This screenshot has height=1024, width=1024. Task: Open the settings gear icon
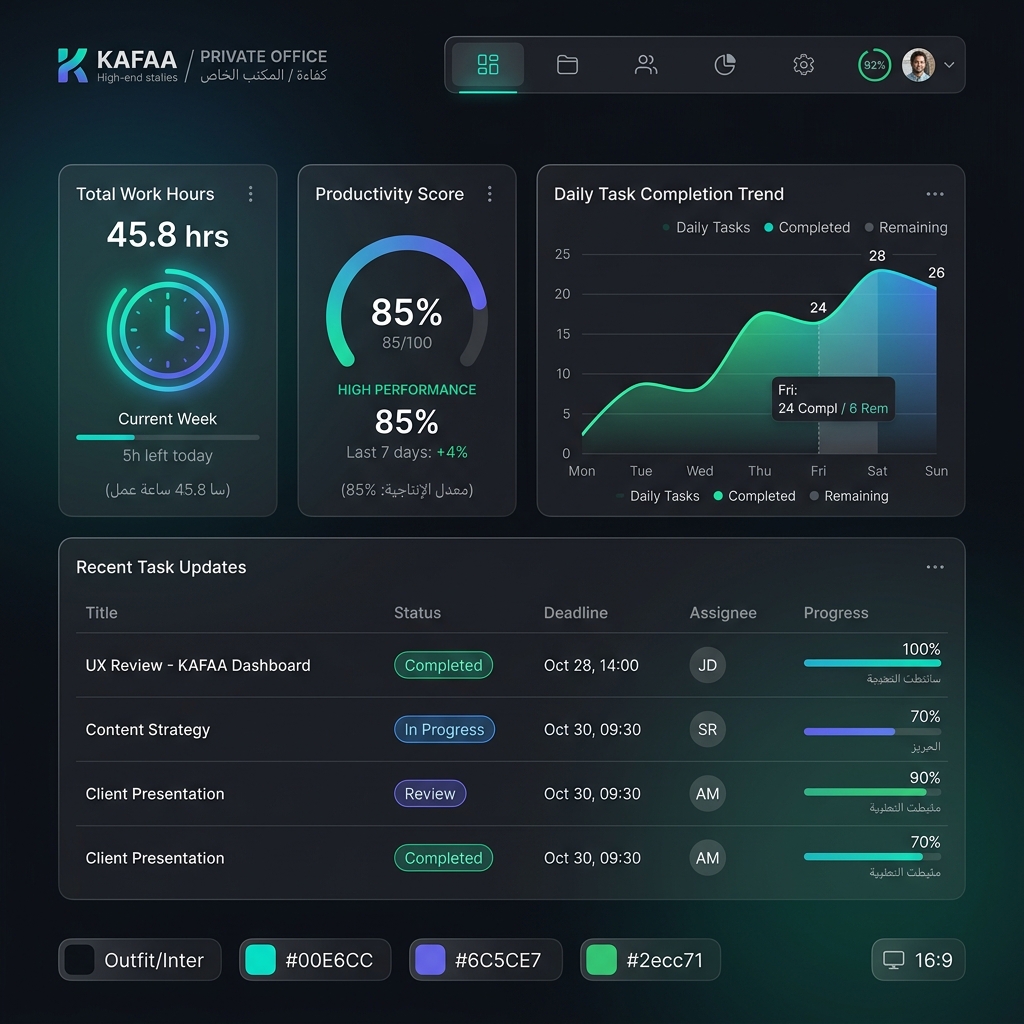(803, 65)
